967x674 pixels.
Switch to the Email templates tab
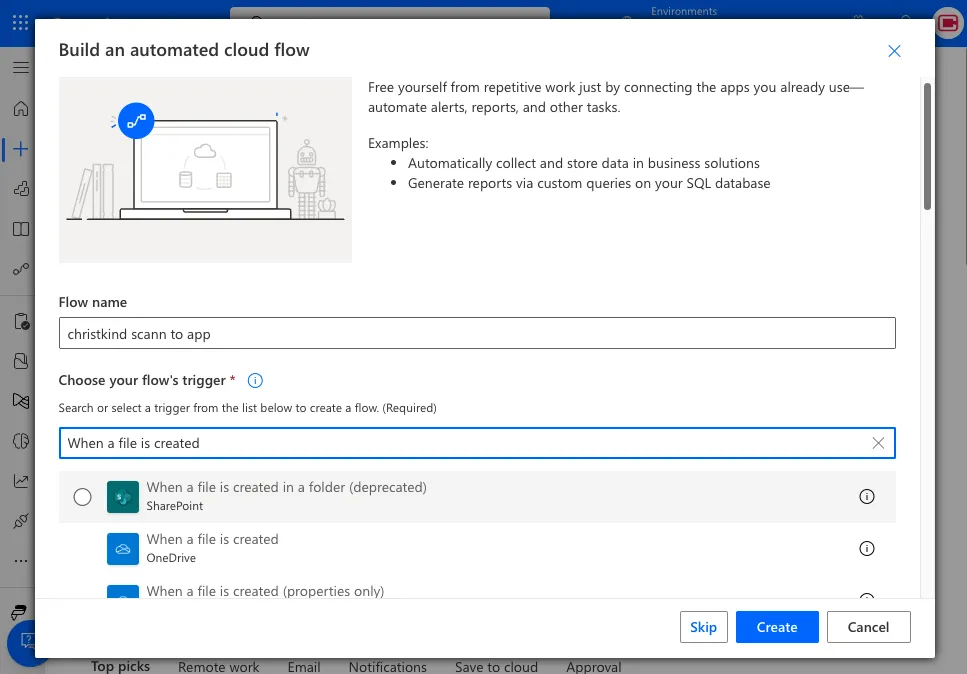[304, 667]
